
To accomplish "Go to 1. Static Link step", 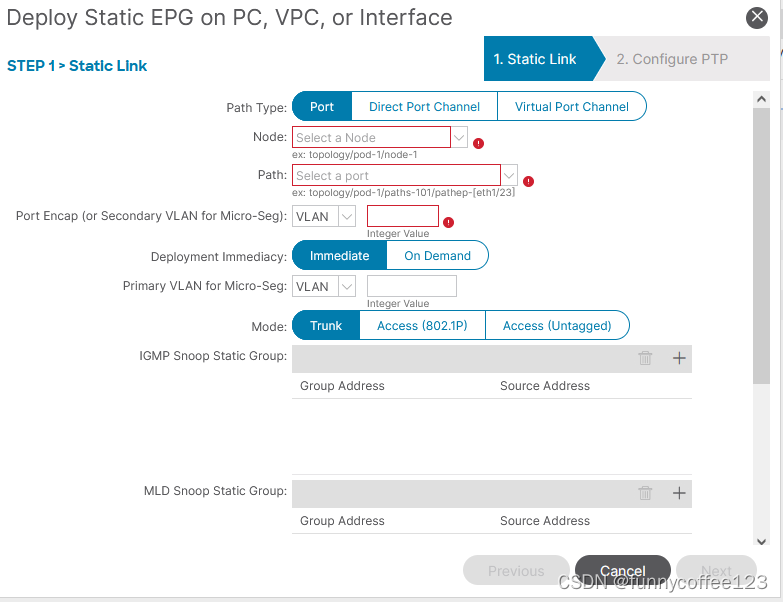I will pyautogui.click(x=539, y=59).
